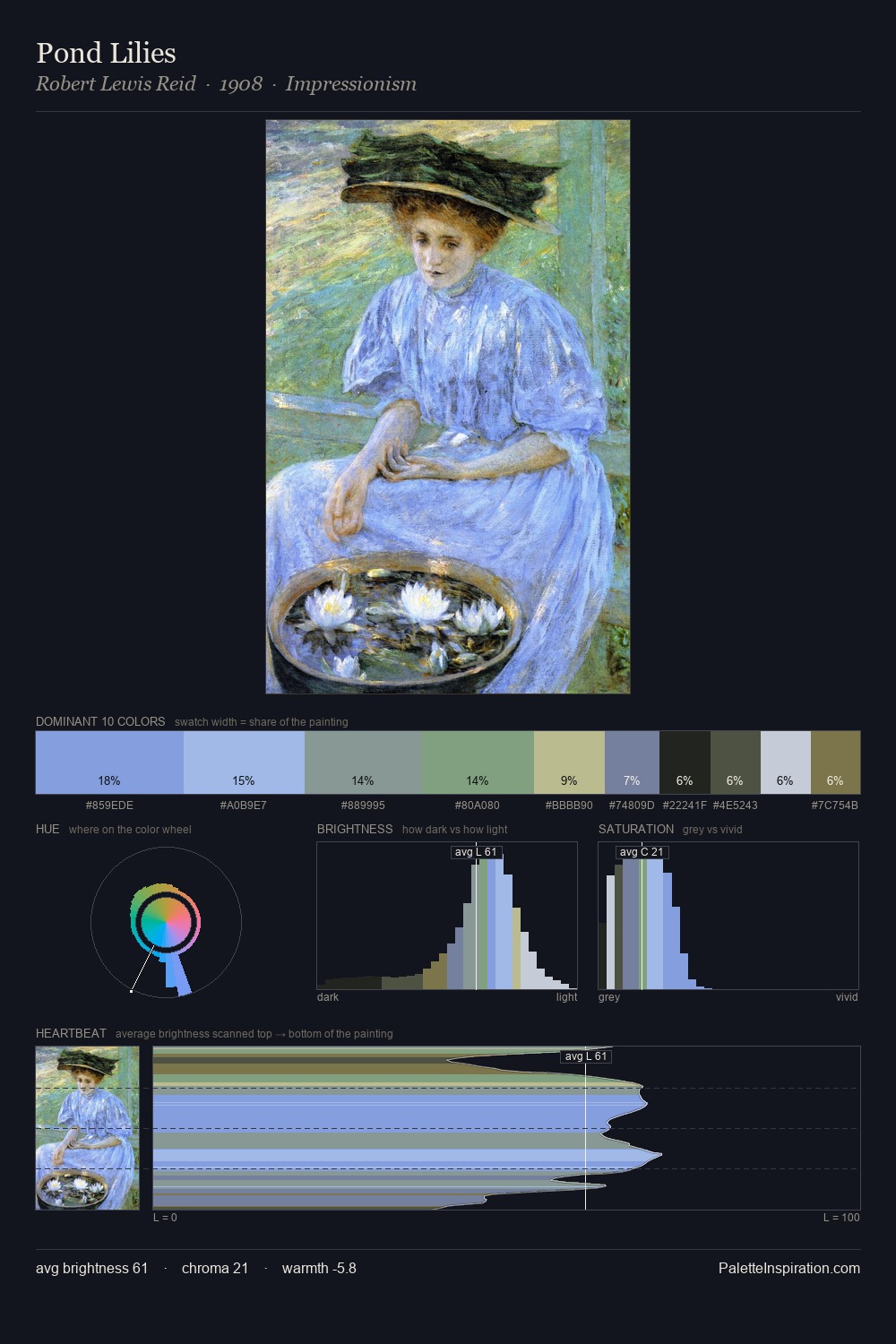This screenshot has height=1344, width=896.
Task: Click the chroma 21 footer stat
Action: (215, 1268)
